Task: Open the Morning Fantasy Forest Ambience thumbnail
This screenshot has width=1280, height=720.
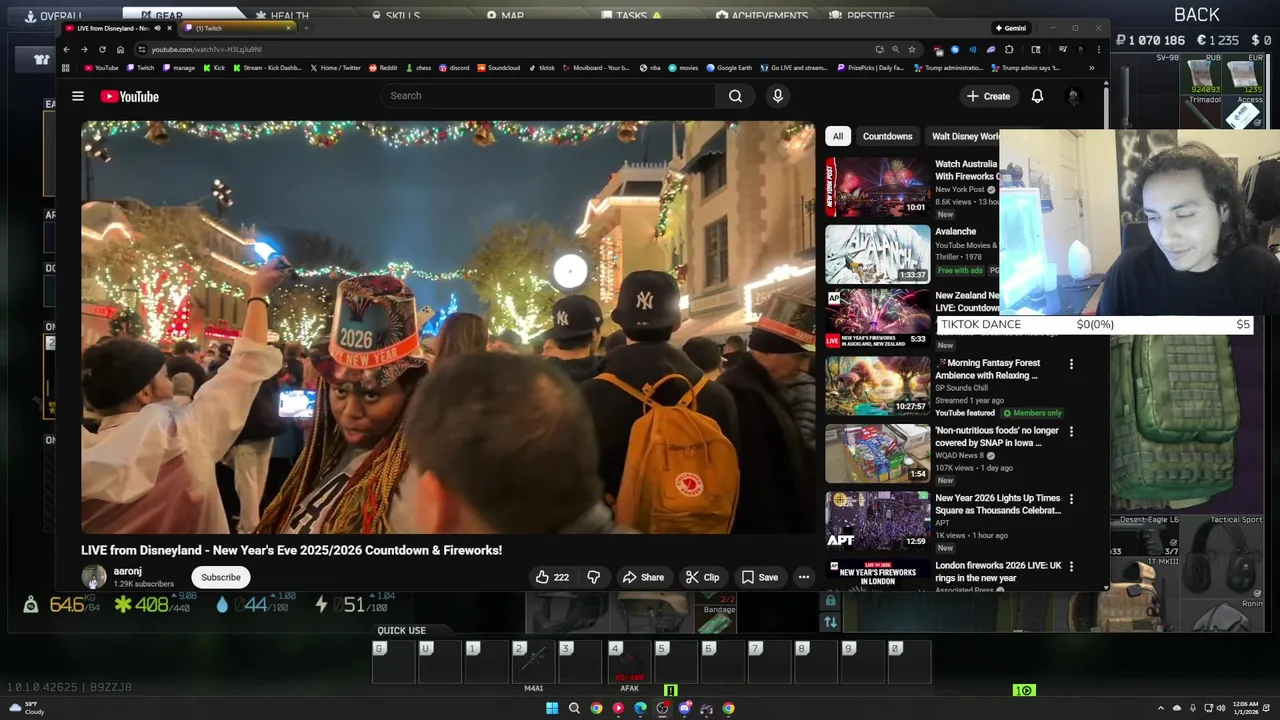Action: 878,385
